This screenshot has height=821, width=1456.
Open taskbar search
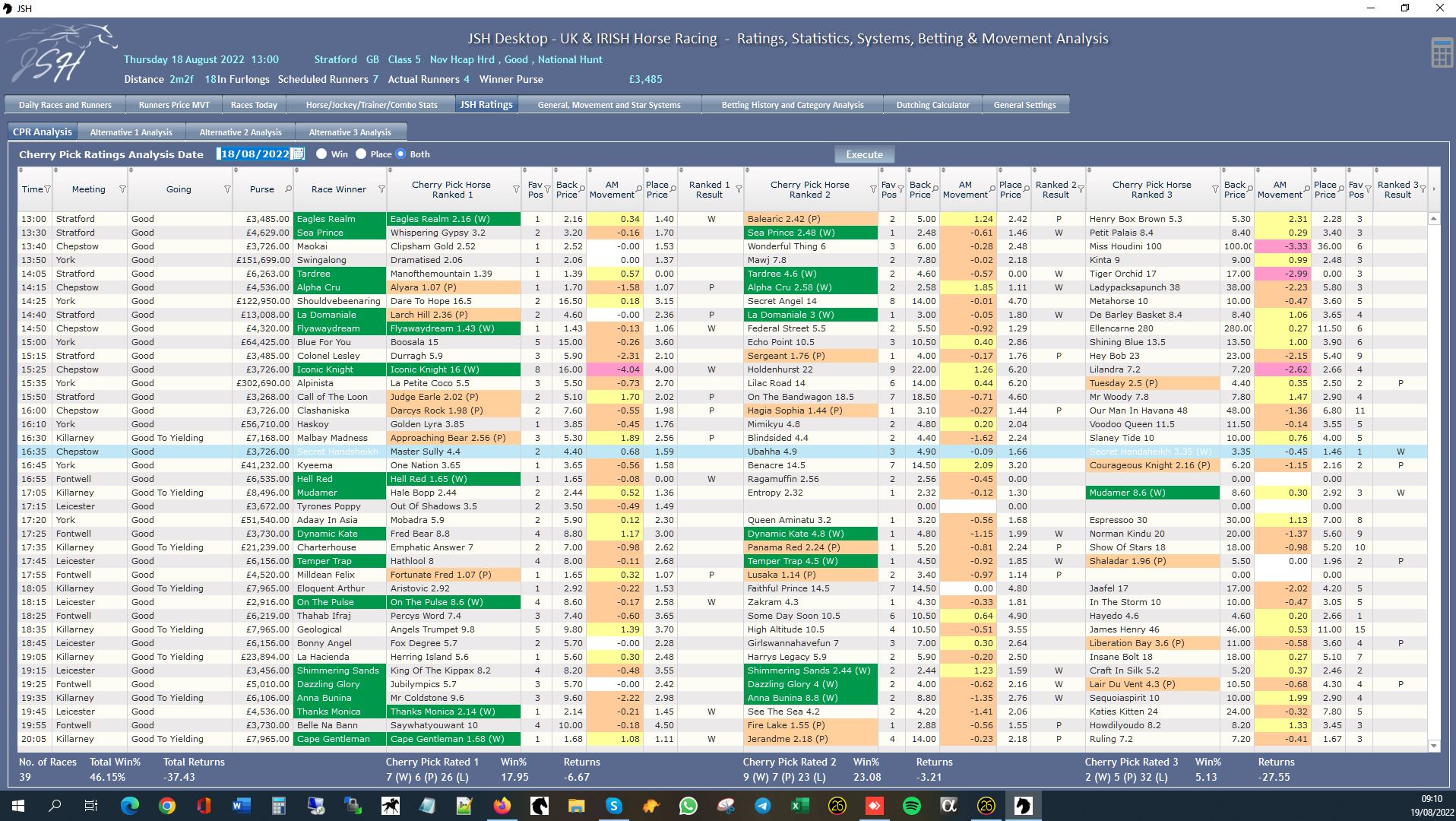point(55,806)
